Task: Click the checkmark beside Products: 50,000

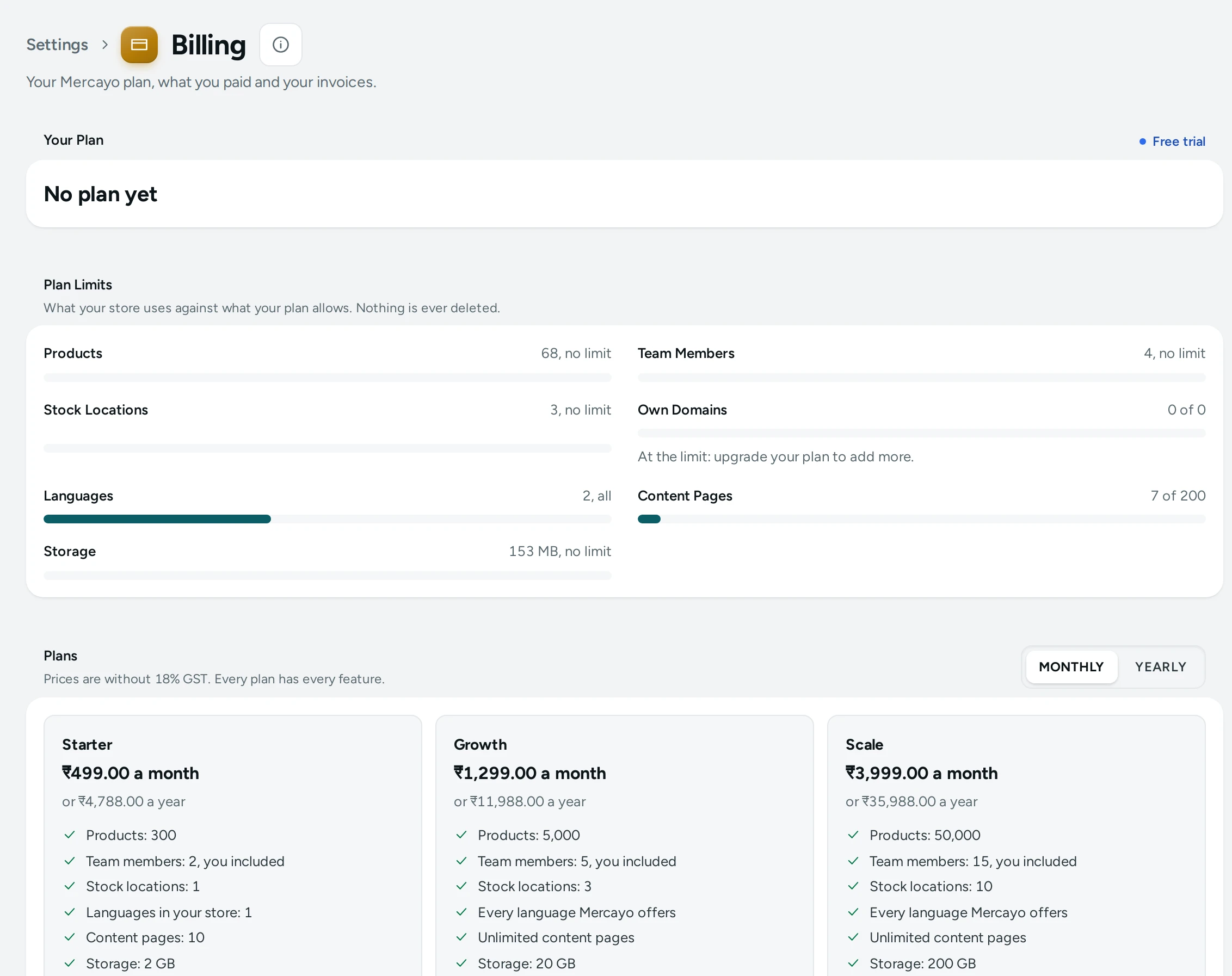Action: [853, 835]
